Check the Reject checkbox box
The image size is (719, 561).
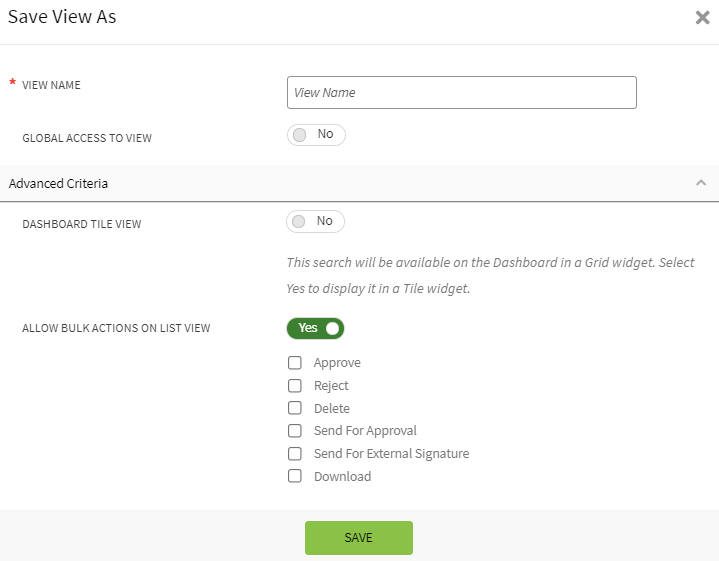295,386
